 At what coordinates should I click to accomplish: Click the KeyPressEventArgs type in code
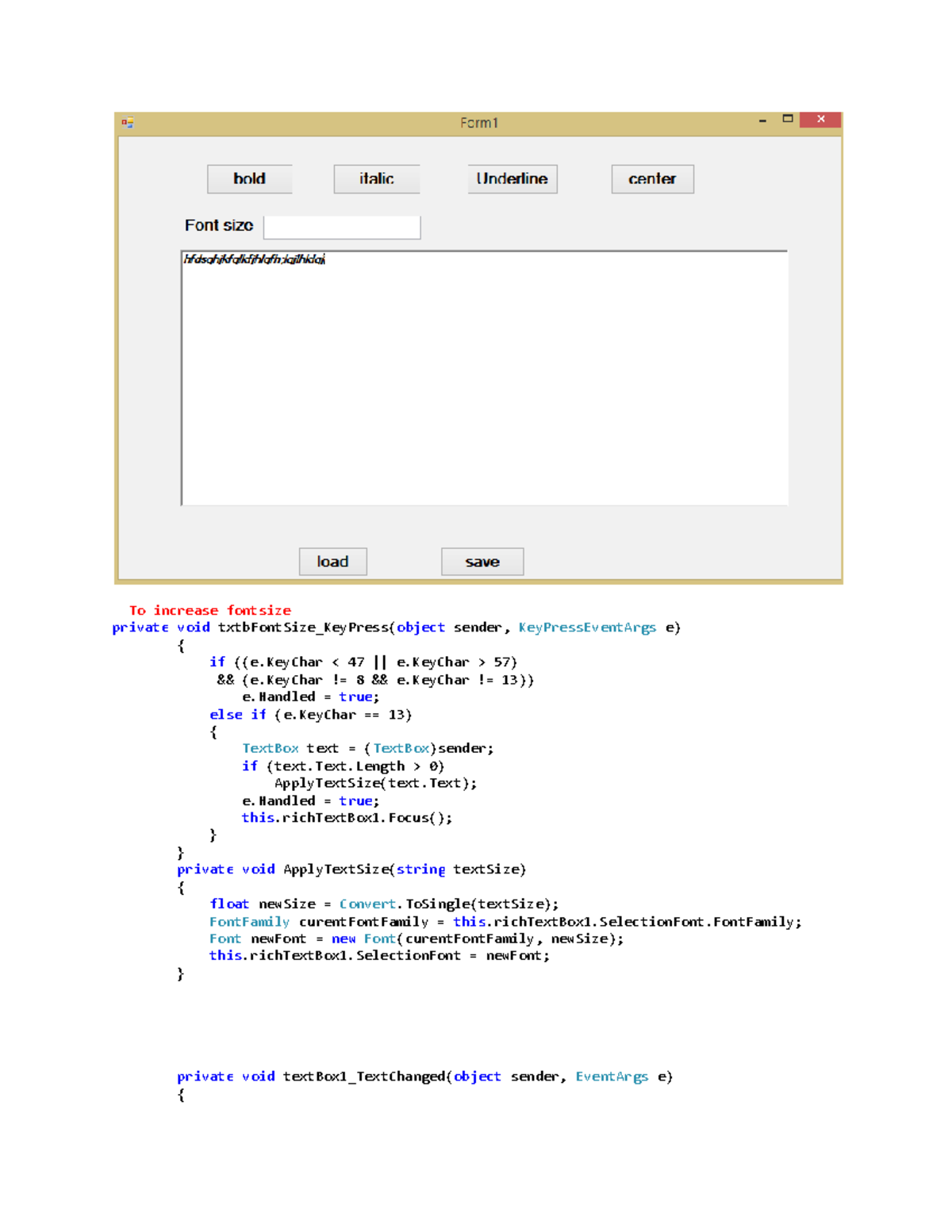[x=587, y=628]
